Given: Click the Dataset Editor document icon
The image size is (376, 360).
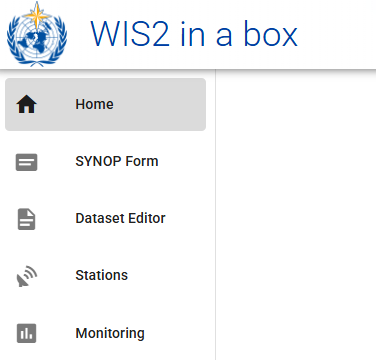Looking at the screenshot, I should coord(26,219).
